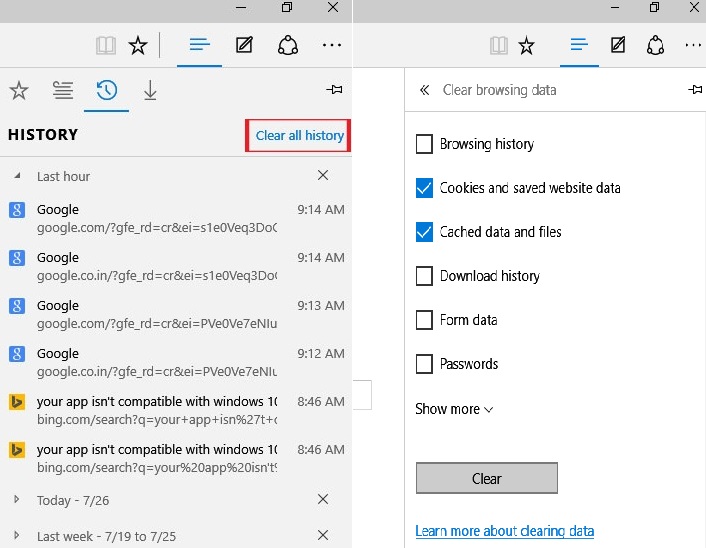
Task: Click Bing favicon of bing.com/search?q=your+app entry
Action: coord(17,402)
